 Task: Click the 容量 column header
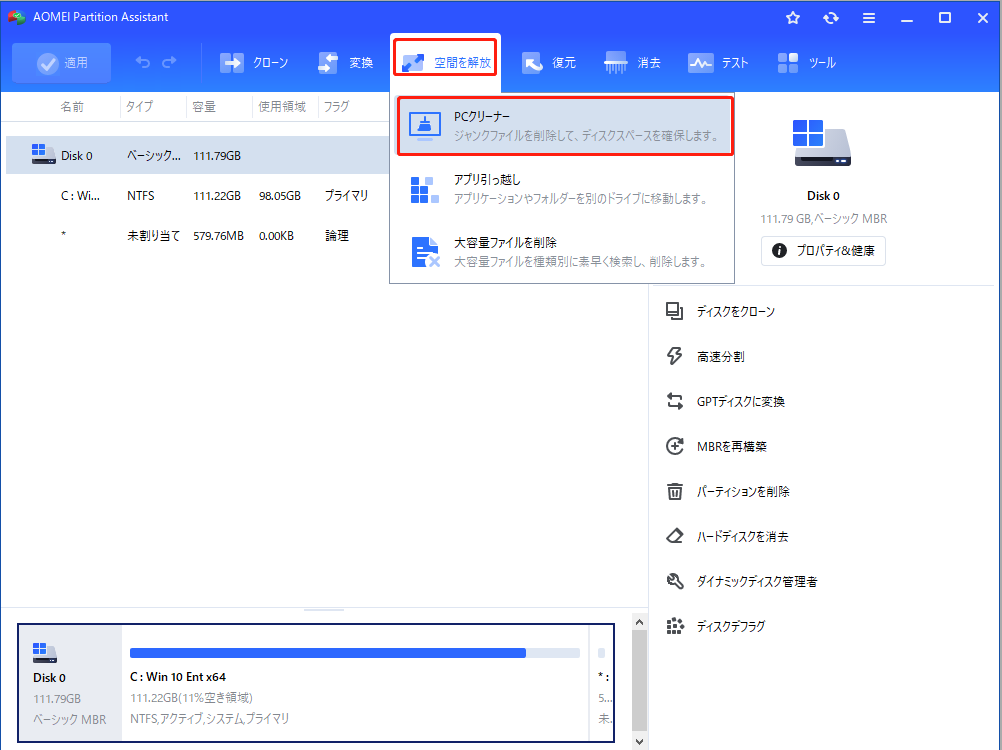(204, 107)
